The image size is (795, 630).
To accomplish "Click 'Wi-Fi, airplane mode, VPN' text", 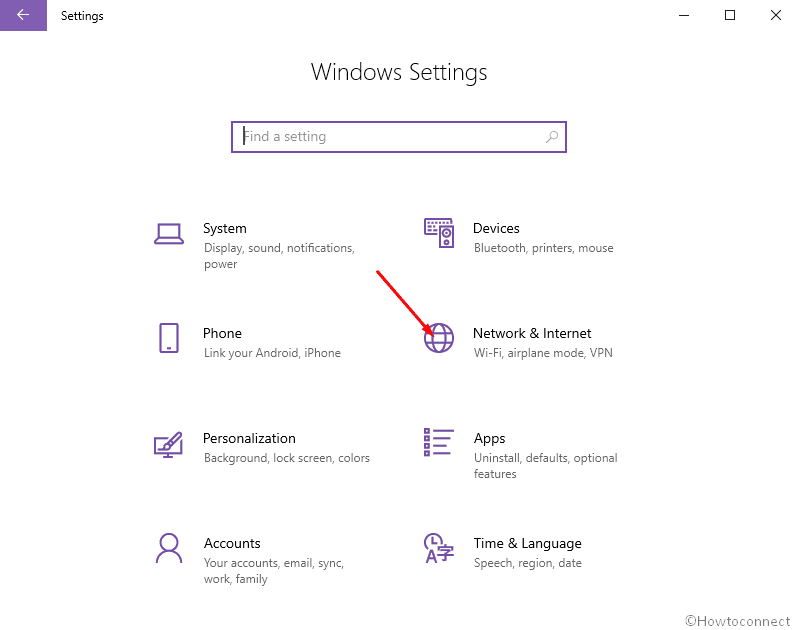I will (543, 353).
